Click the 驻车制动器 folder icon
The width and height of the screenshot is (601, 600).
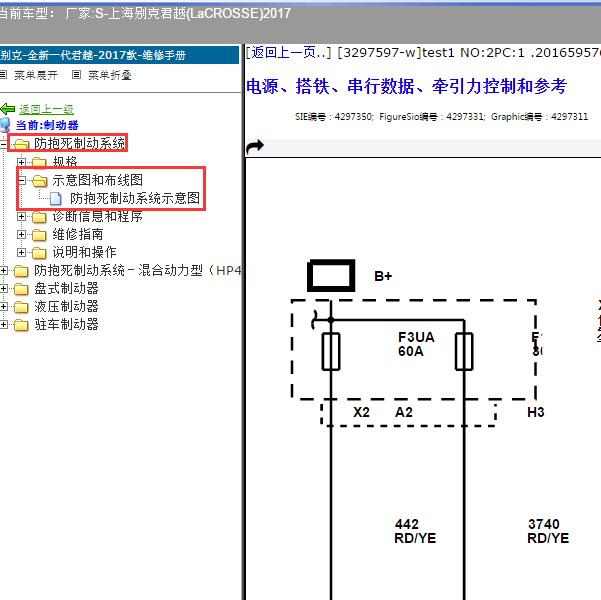(21, 325)
